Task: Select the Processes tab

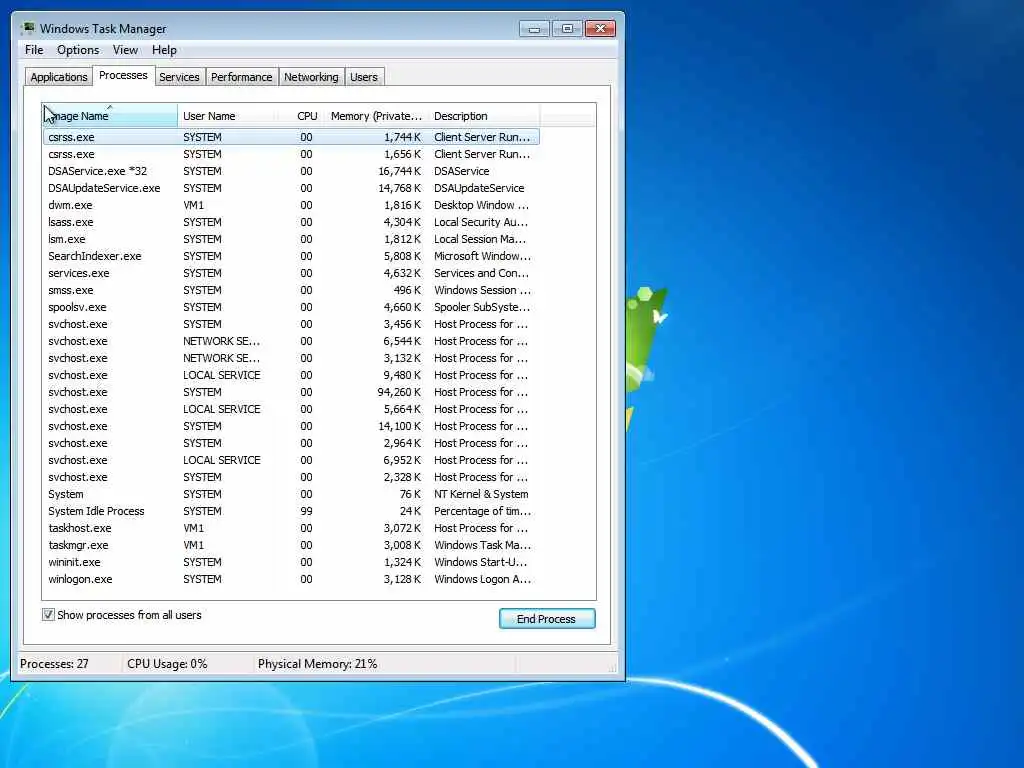Action: click(123, 75)
